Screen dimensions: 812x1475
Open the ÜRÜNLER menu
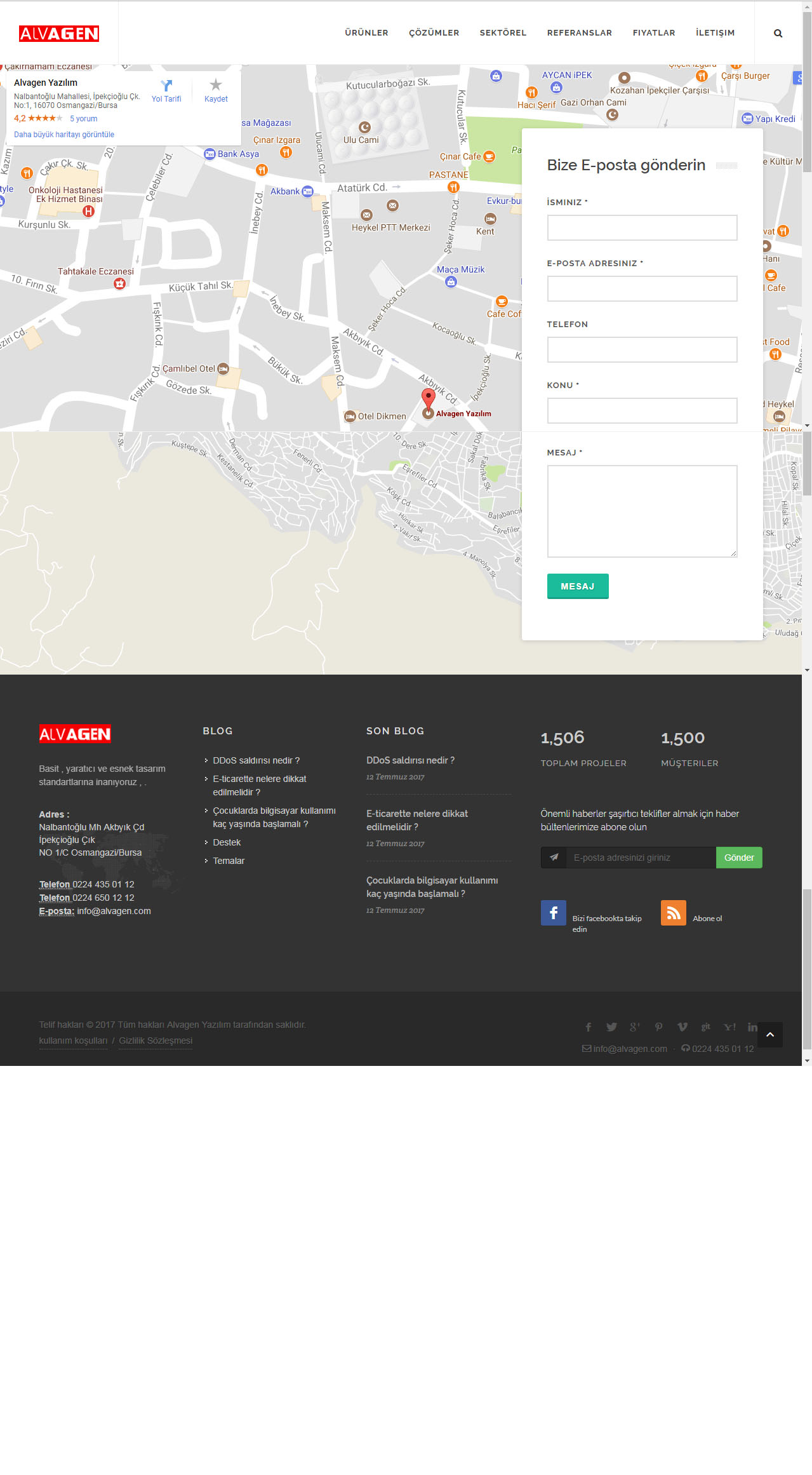(366, 33)
